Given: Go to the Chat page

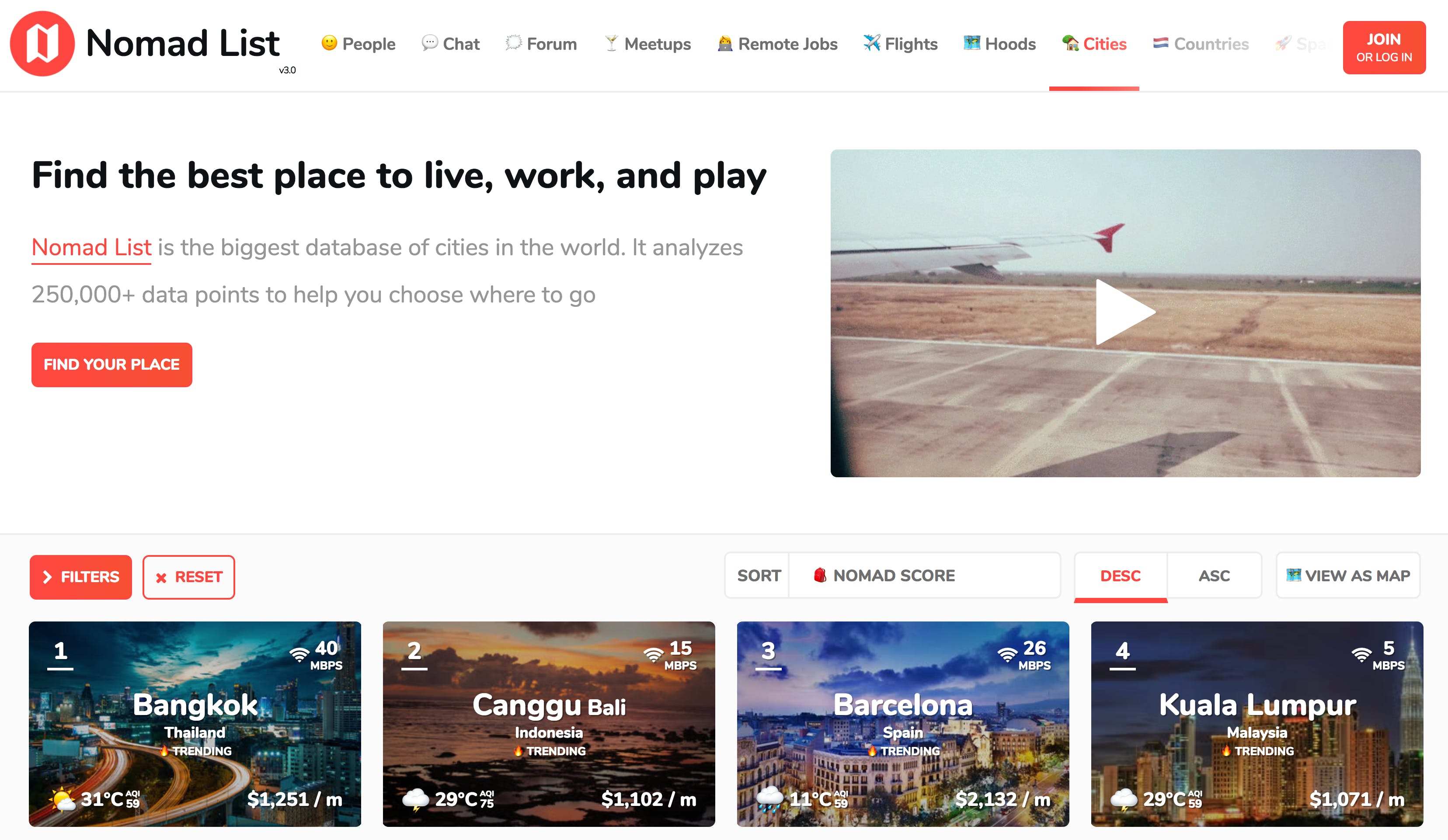Looking at the screenshot, I should pyautogui.click(x=450, y=44).
